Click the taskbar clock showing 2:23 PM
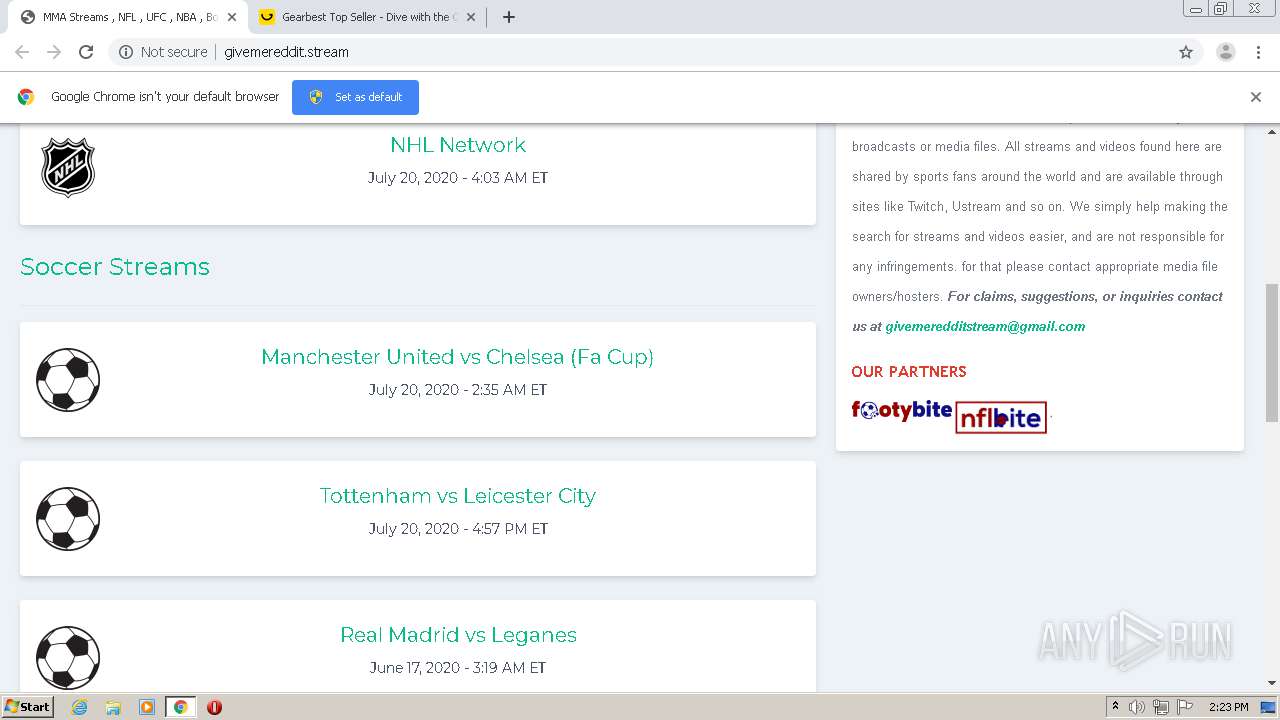The height and width of the screenshot is (720, 1280). [x=1228, y=707]
